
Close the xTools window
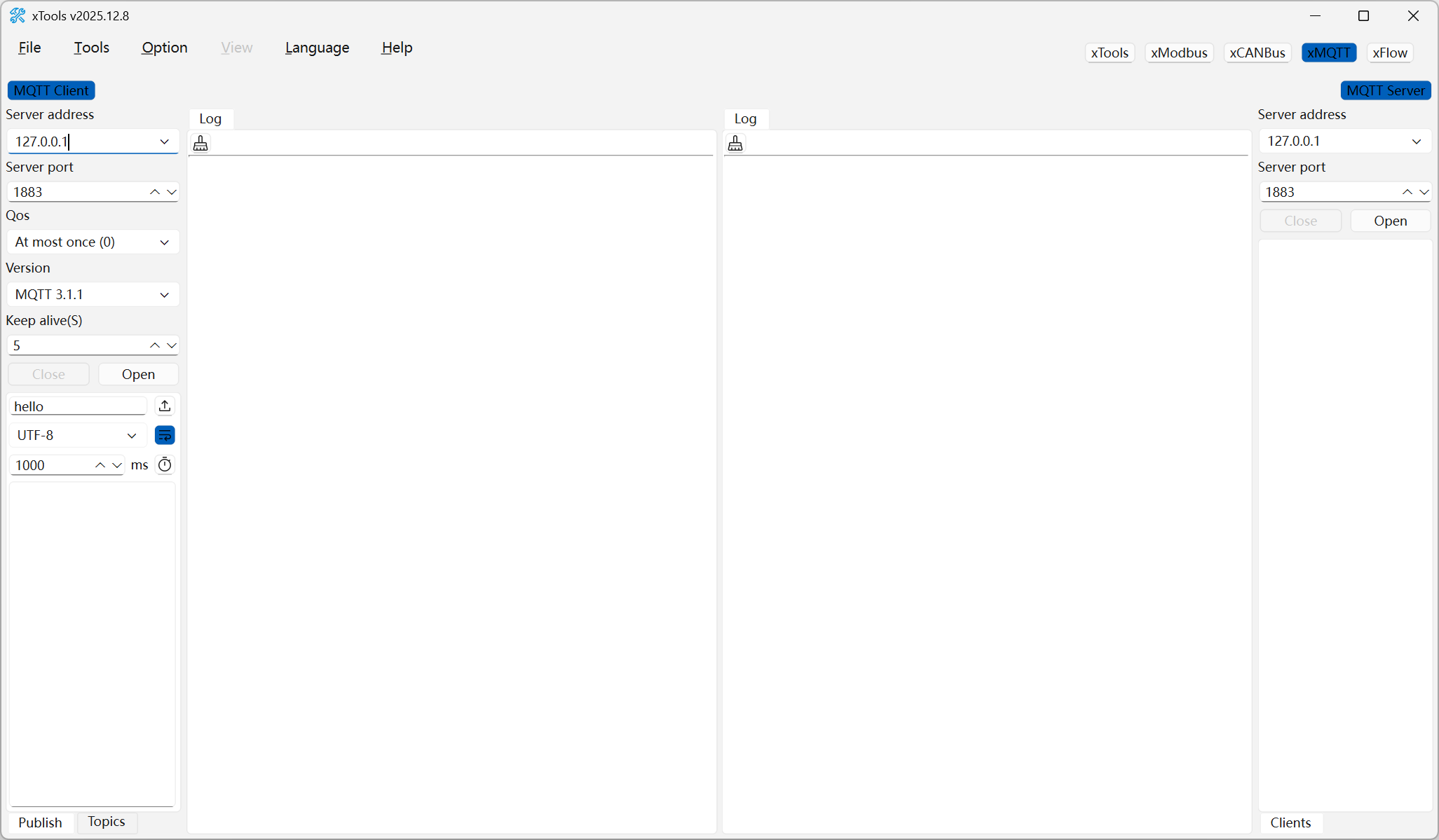pyautogui.click(x=1413, y=15)
